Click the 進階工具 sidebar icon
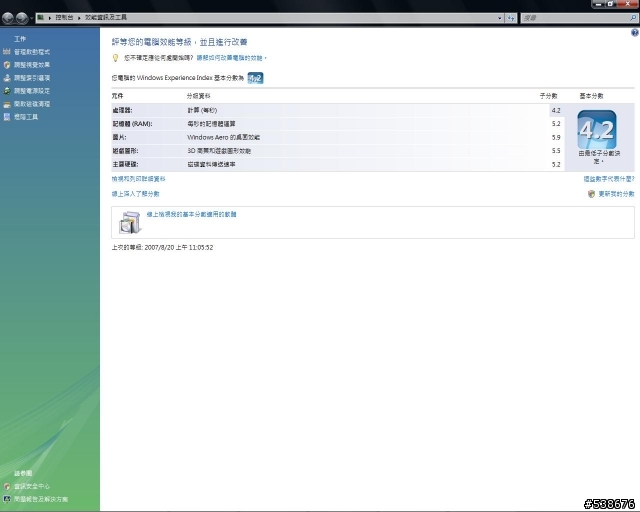640x512 pixels. [x=7, y=117]
